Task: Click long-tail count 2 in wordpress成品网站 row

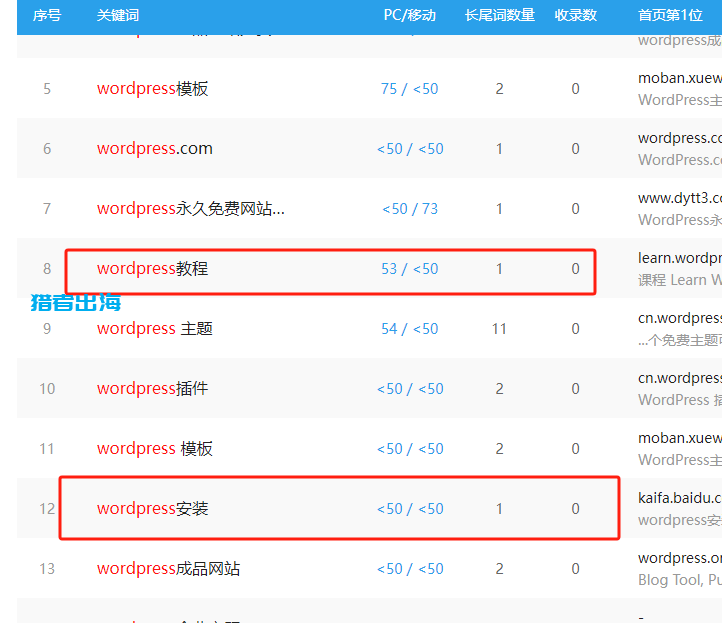Action: pyautogui.click(x=499, y=569)
